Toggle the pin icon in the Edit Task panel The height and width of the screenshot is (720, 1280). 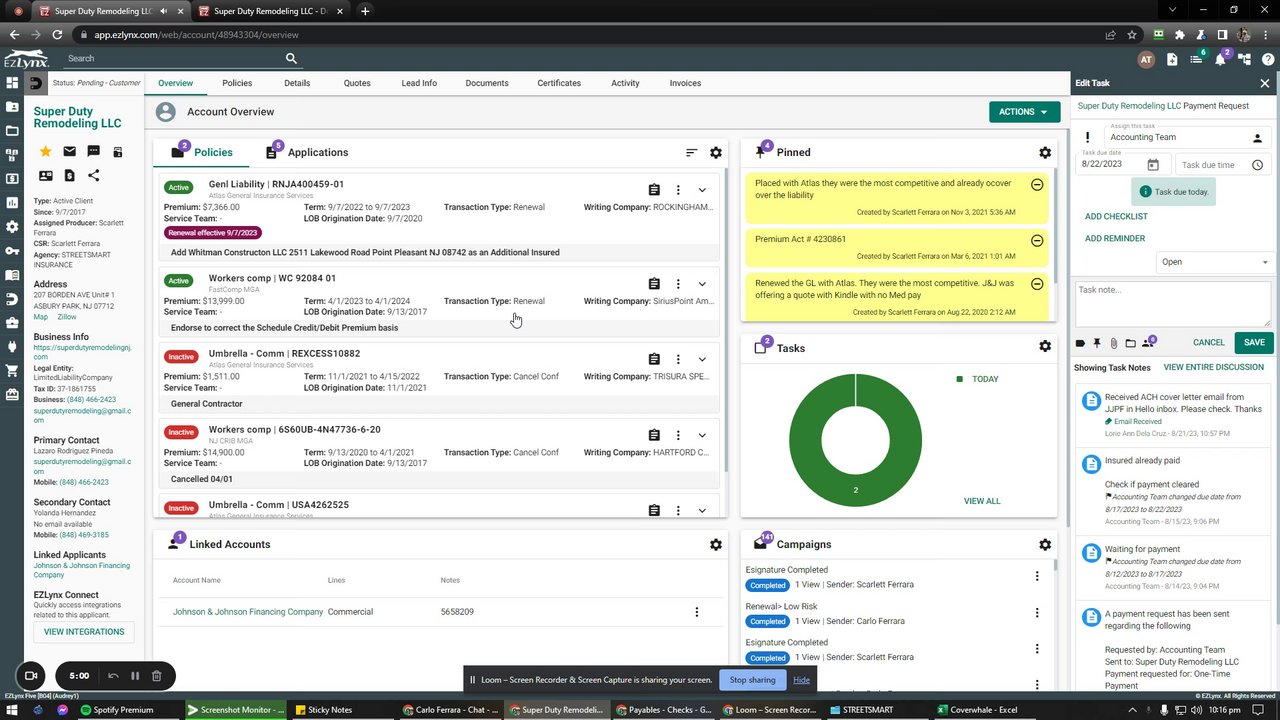tap(1097, 343)
